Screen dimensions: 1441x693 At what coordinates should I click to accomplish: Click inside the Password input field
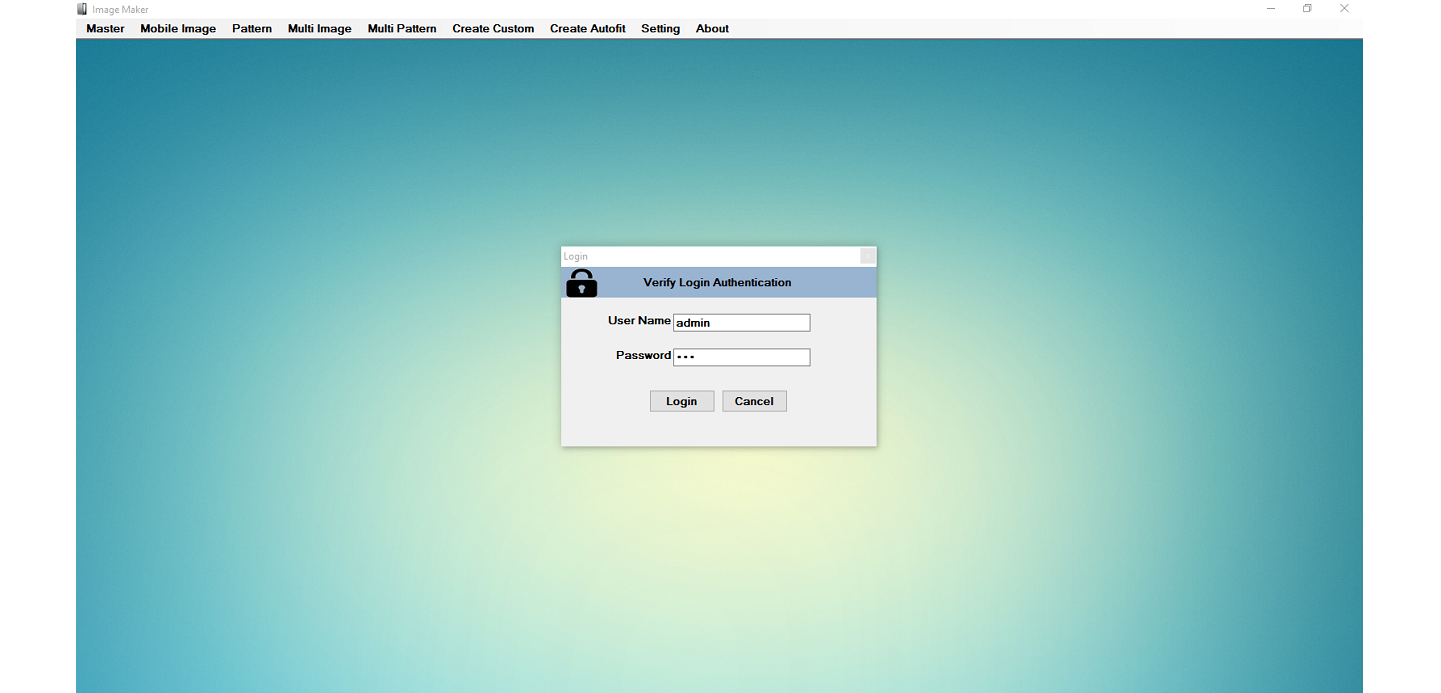[741, 357]
